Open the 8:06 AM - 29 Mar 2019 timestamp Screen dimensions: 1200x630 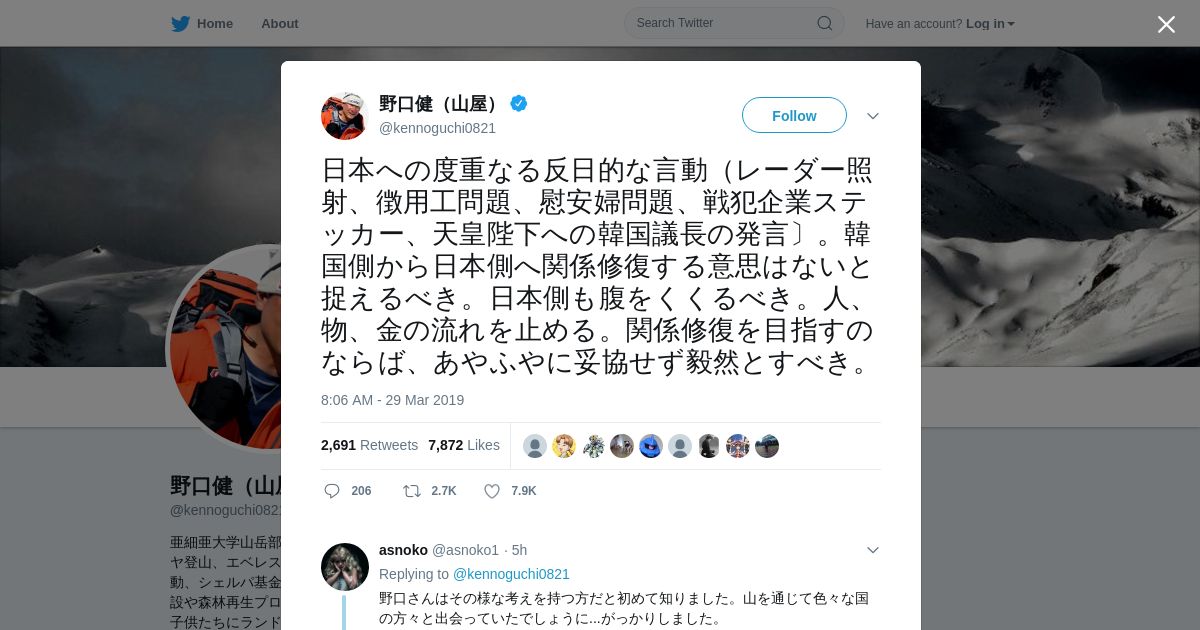point(392,400)
